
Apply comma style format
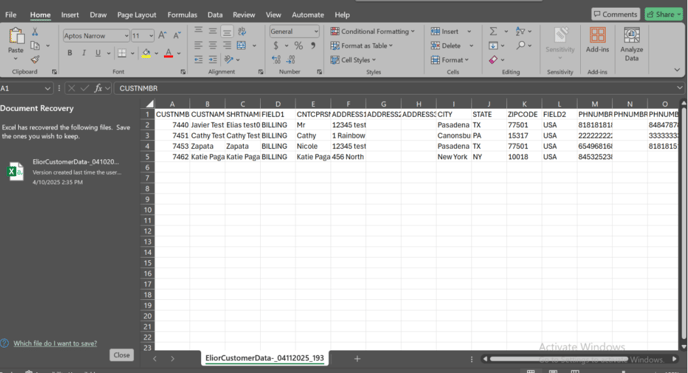[x=313, y=45]
